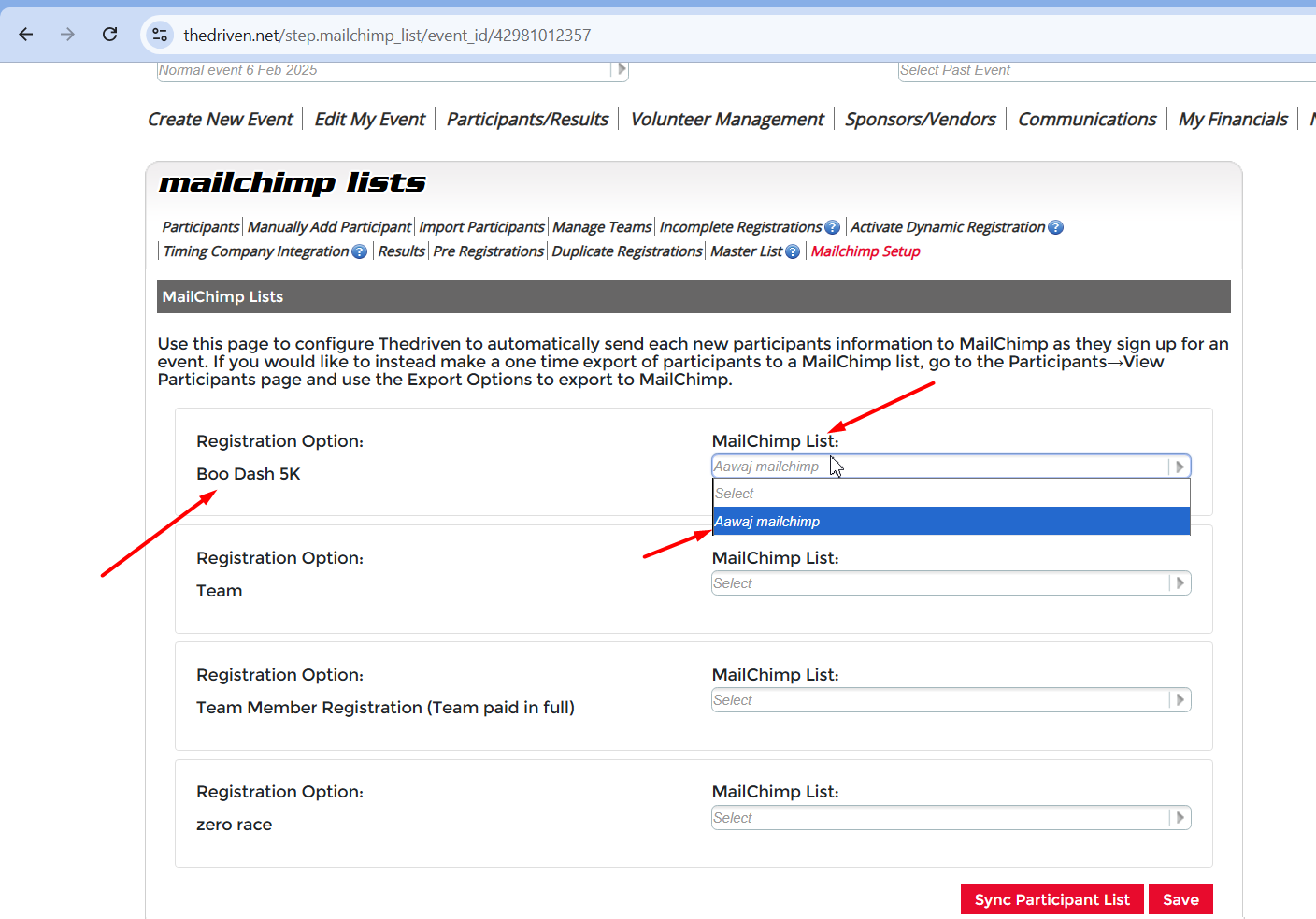This screenshot has height=919, width=1316.
Task: Open the Select Past Event dropdown
Action: pos(1107,70)
